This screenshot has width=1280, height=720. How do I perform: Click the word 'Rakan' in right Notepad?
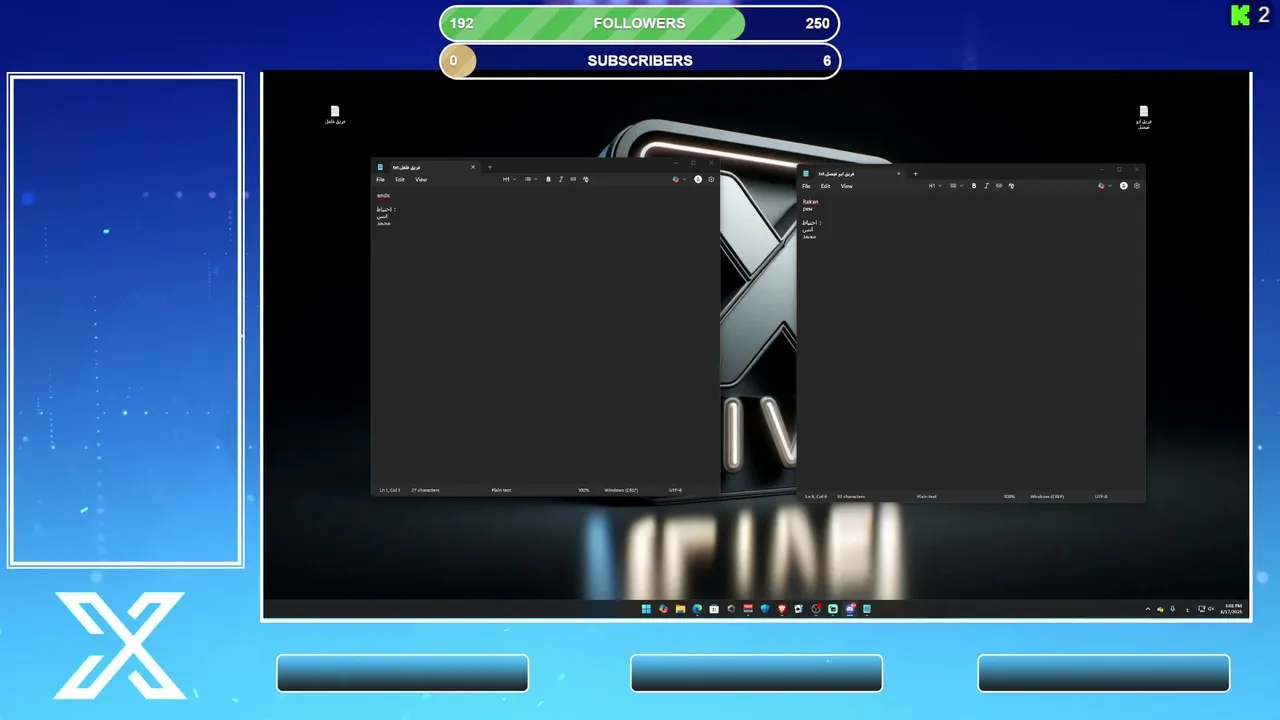(810, 201)
